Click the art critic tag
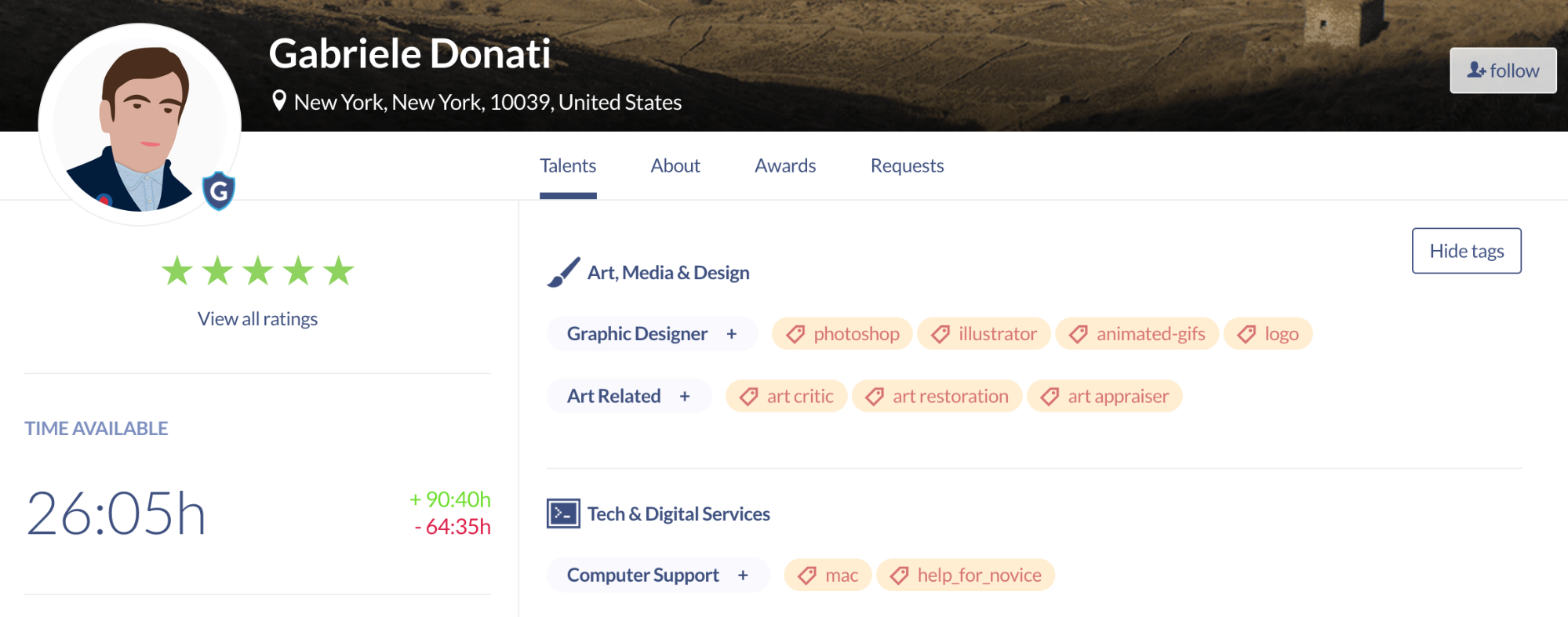Screen dimensions: 1568x617 pyautogui.click(x=786, y=396)
